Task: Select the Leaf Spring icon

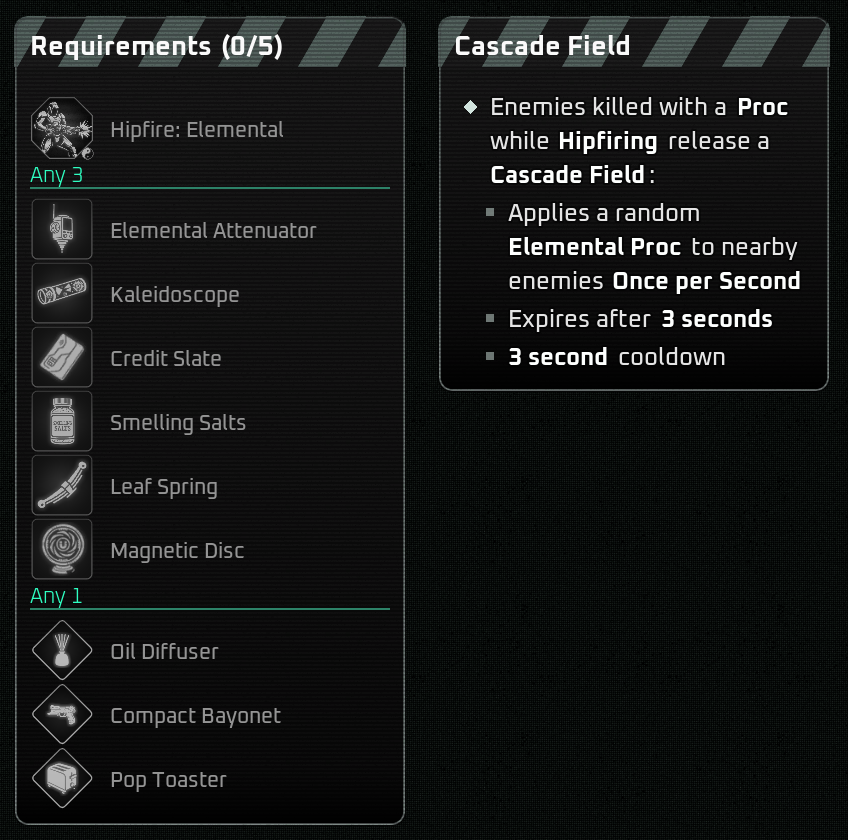Action: click(x=62, y=487)
